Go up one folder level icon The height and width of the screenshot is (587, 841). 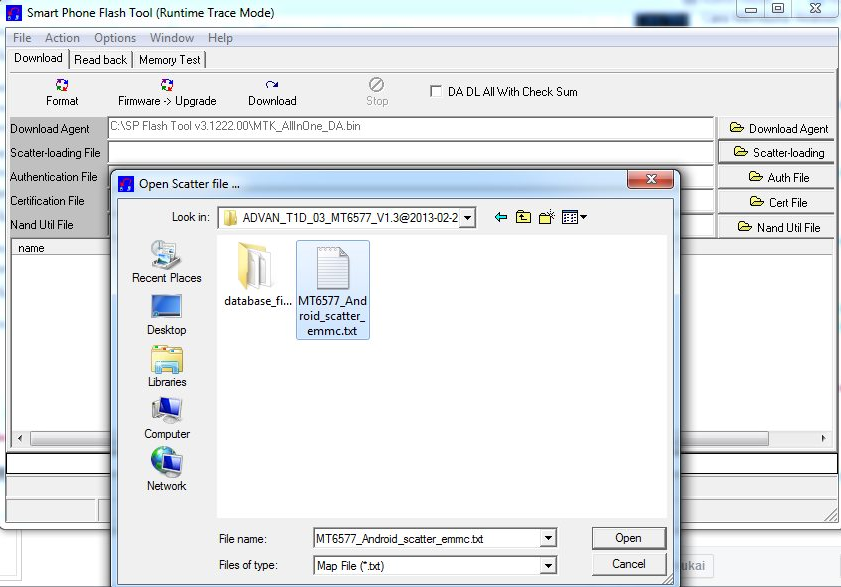(x=523, y=217)
